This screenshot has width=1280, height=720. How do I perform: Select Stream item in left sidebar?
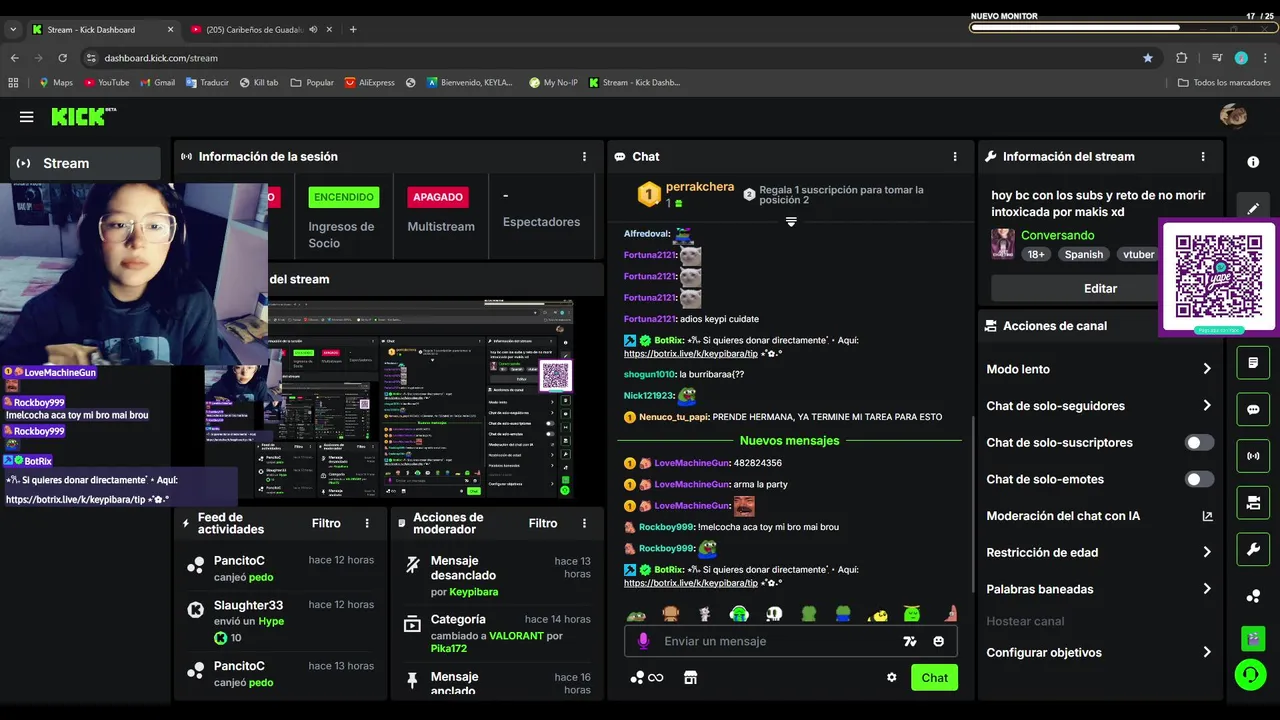(x=86, y=163)
